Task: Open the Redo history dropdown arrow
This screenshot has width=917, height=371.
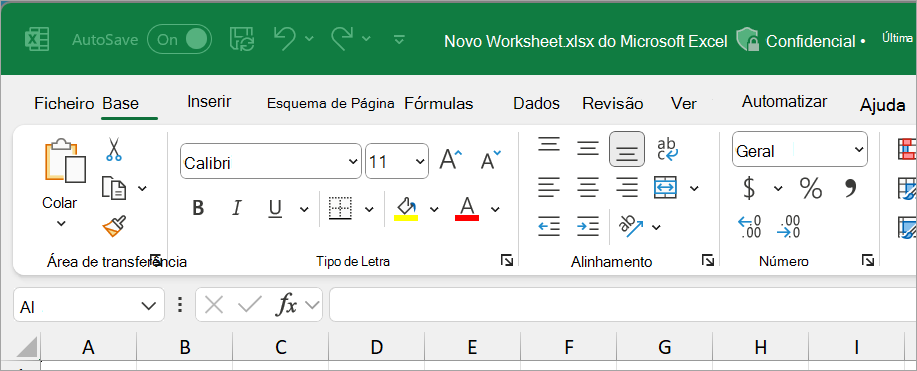Action: 366,39
